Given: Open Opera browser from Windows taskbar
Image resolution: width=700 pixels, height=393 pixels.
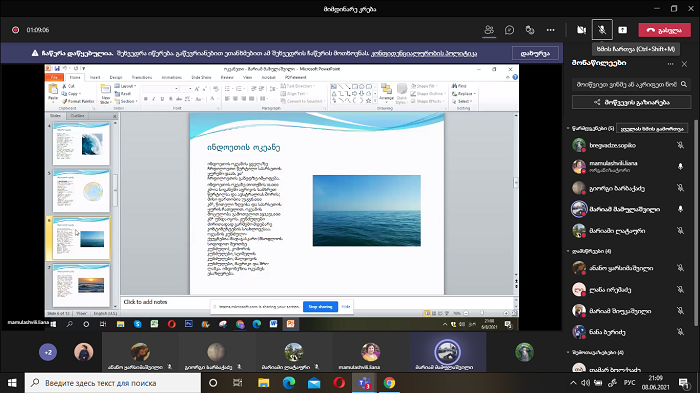Looking at the screenshot, I should pos(339,383).
